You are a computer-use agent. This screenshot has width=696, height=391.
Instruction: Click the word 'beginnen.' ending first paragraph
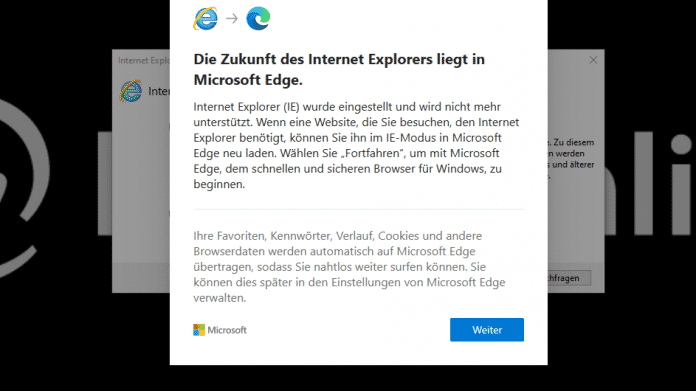click(x=219, y=184)
